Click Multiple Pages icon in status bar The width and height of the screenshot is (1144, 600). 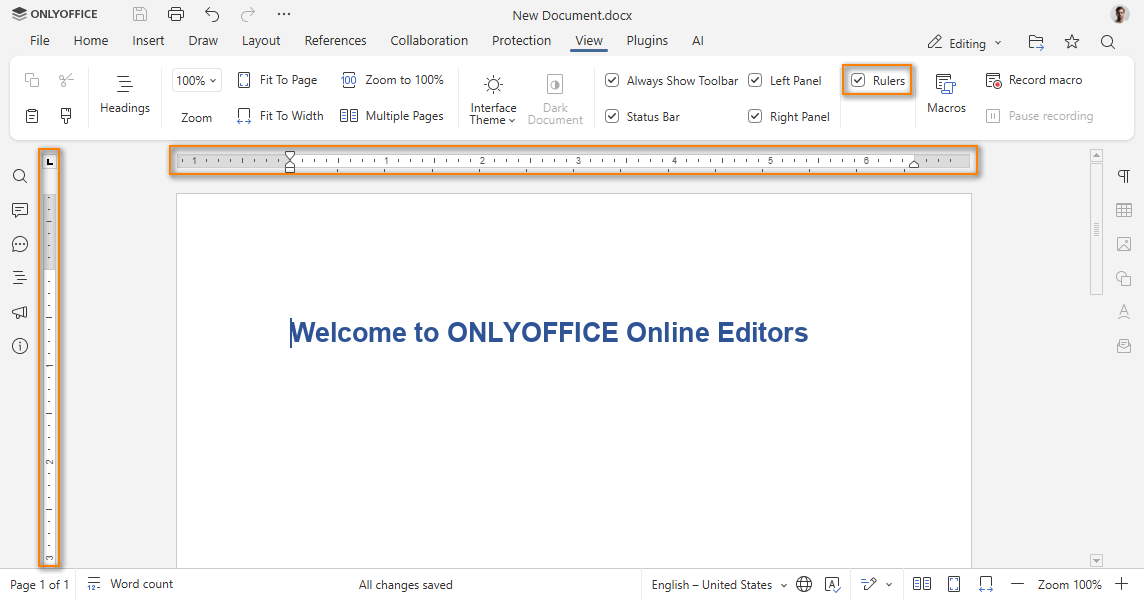click(x=922, y=584)
